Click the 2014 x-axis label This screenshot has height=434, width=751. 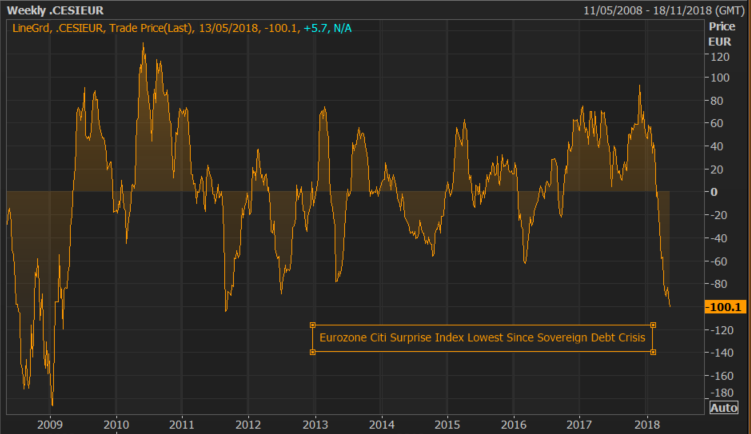click(x=382, y=424)
